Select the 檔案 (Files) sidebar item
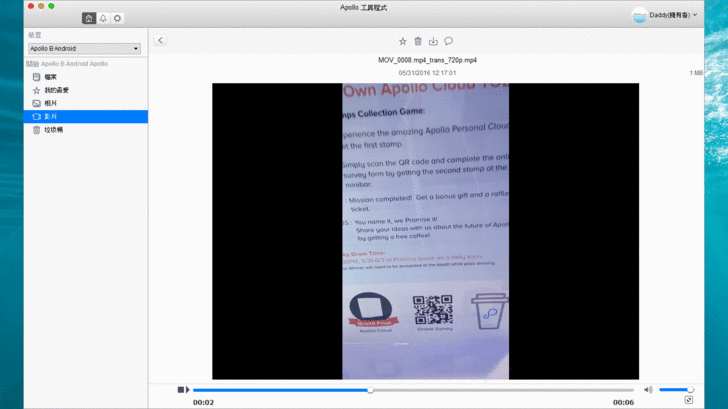 coord(51,77)
